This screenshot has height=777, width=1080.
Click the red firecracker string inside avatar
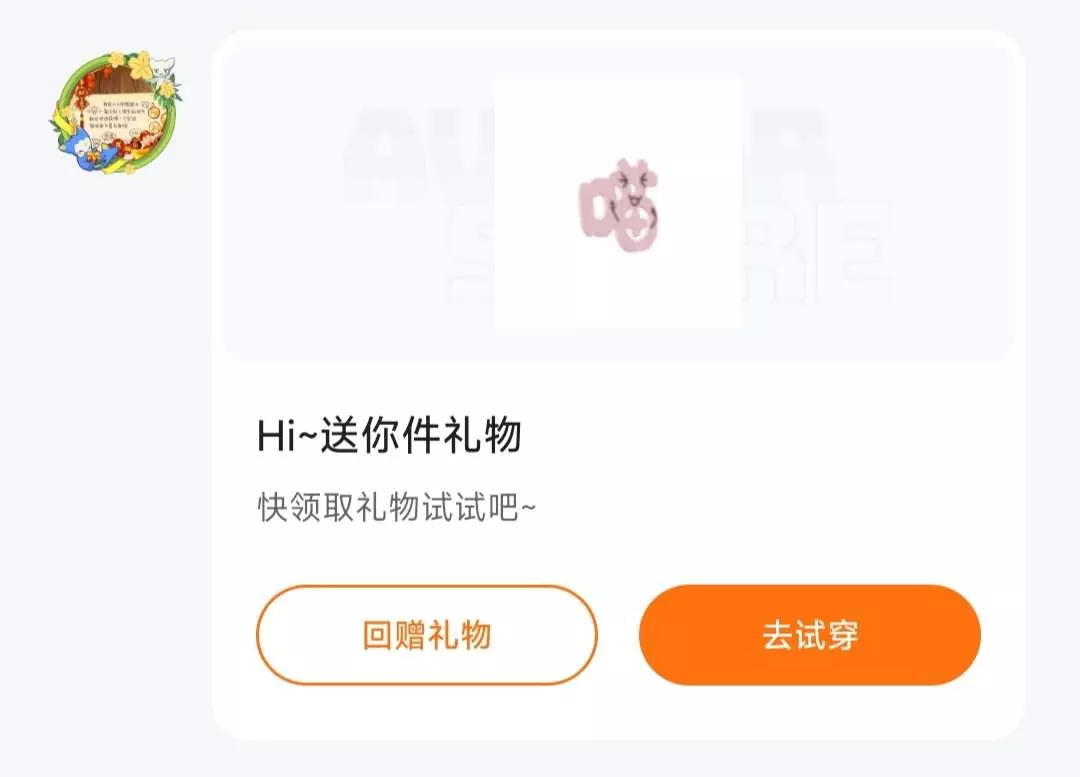pyautogui.click(x=86, y=96)
